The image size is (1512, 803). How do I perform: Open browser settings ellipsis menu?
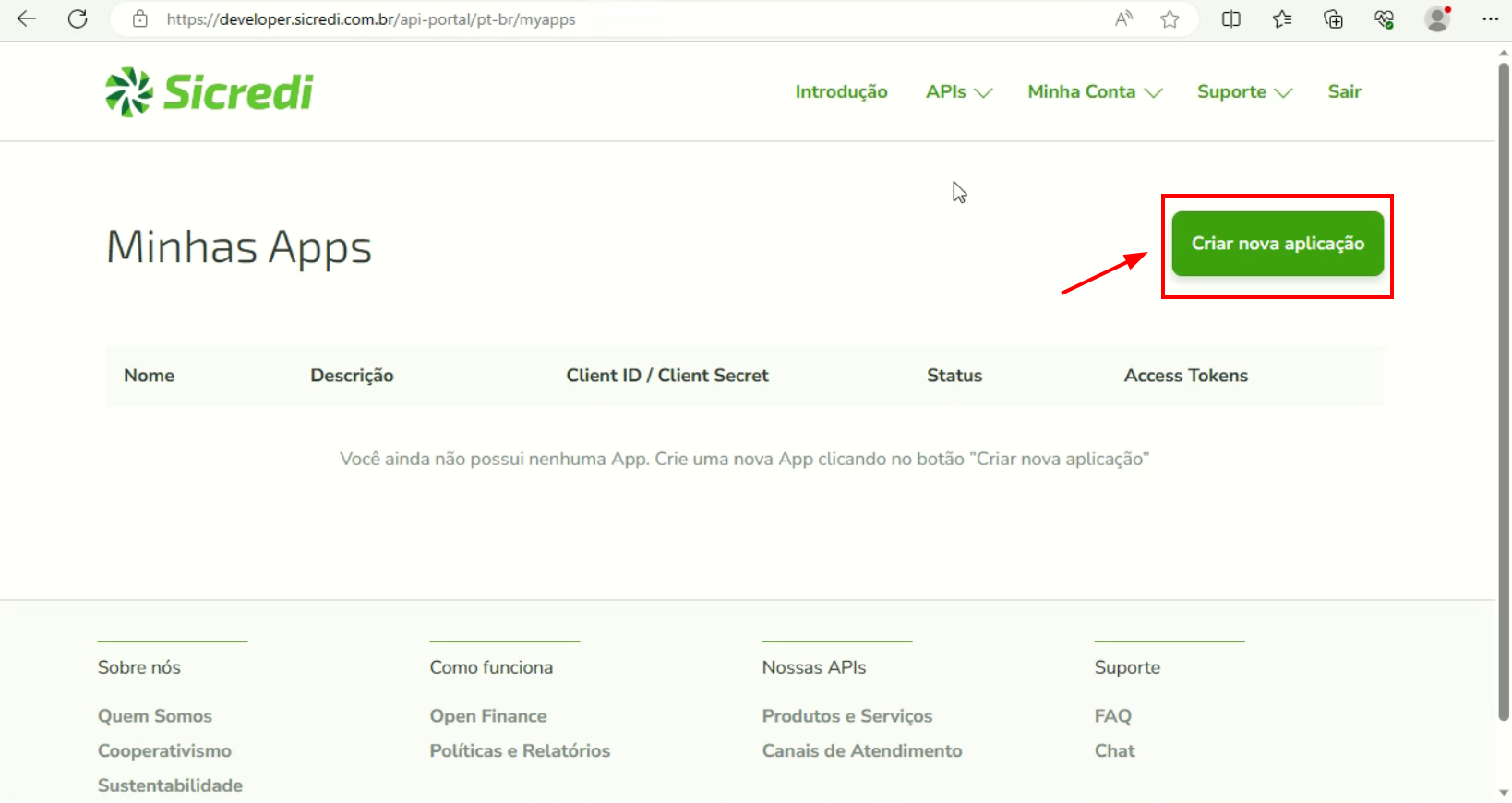(x=1490, y=19)
